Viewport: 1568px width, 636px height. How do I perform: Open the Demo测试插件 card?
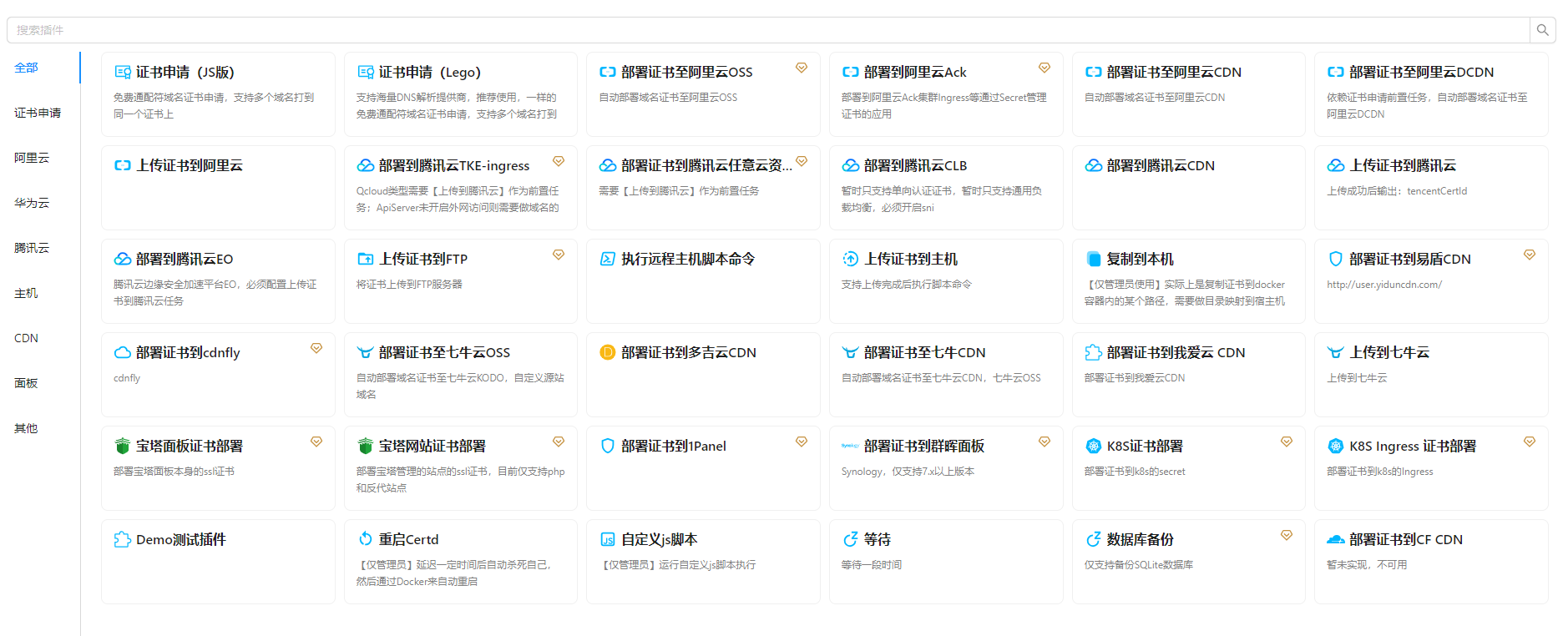(x=218, y=561)
